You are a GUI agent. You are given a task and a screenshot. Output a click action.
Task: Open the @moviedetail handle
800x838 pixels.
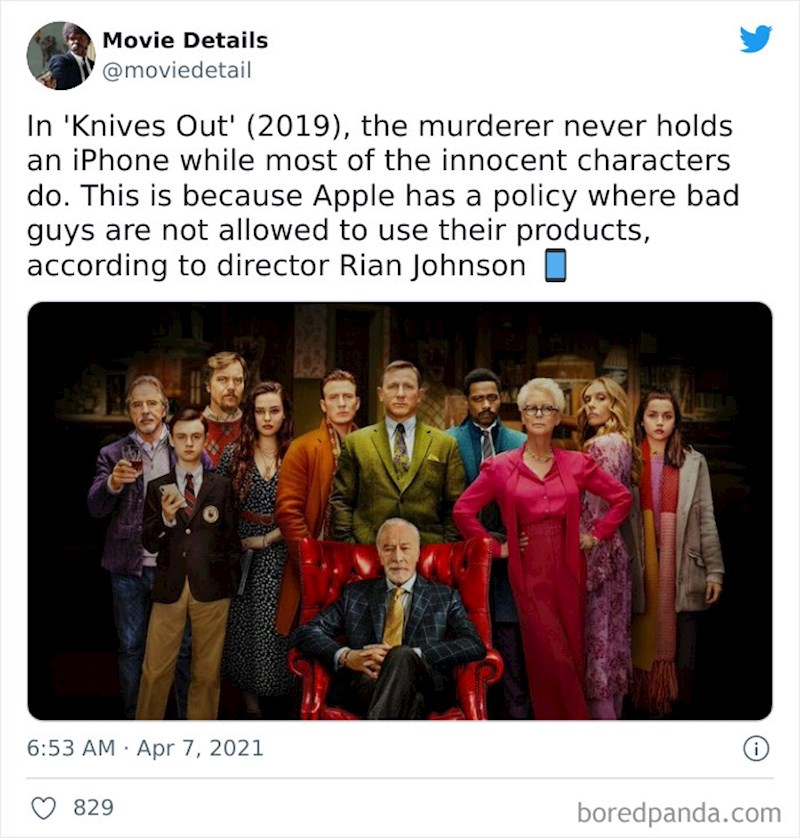pos(176,71)
